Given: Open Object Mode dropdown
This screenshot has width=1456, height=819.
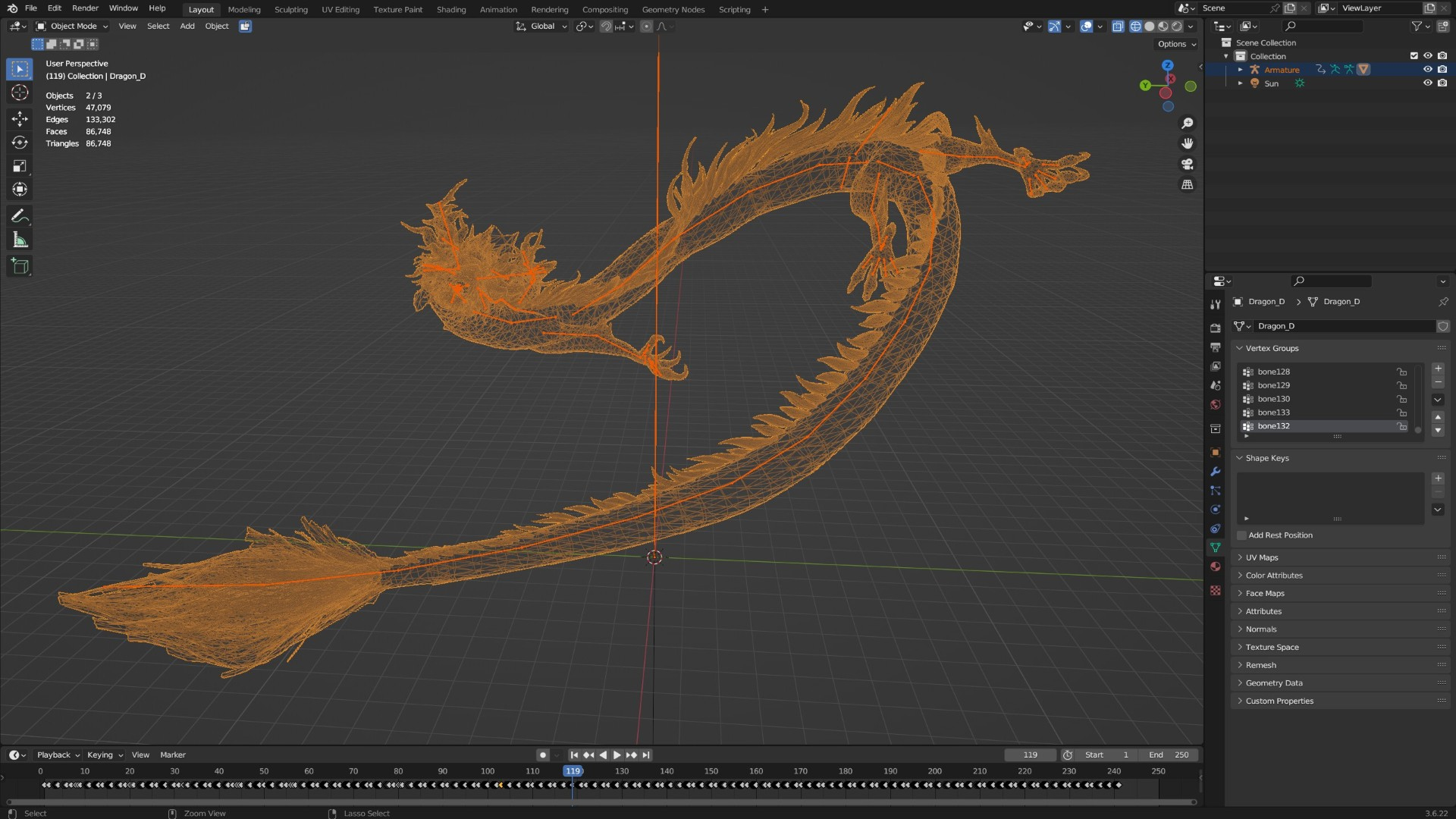Looking at the screenshot, I should pyautogui.click(x=72, y=26).
